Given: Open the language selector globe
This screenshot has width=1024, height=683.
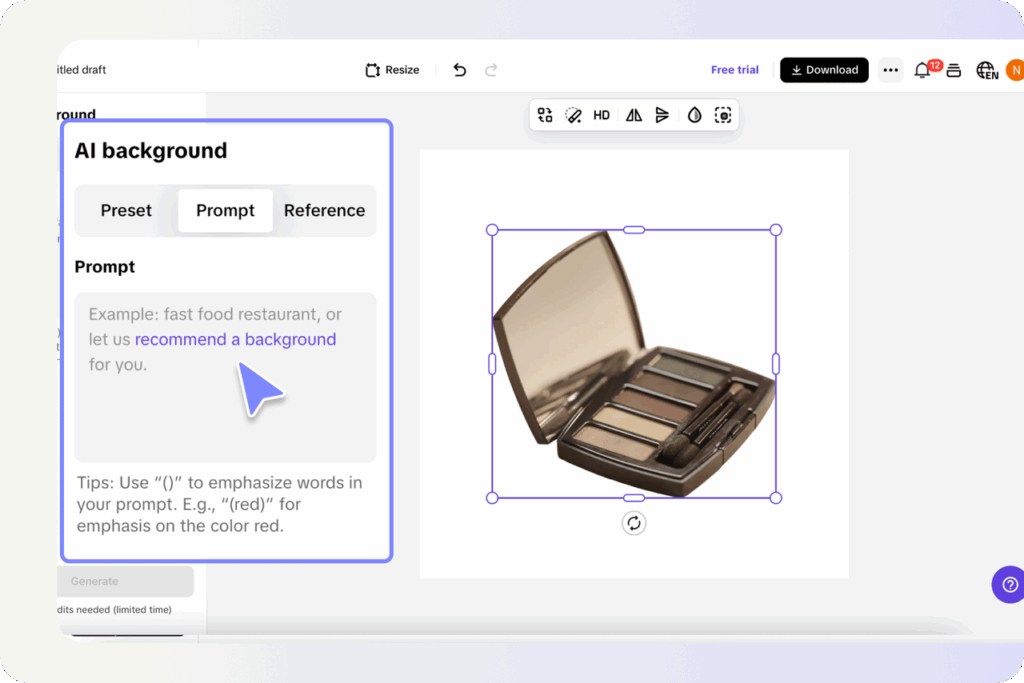Looking at the screenshot, I should coord(986,70).
